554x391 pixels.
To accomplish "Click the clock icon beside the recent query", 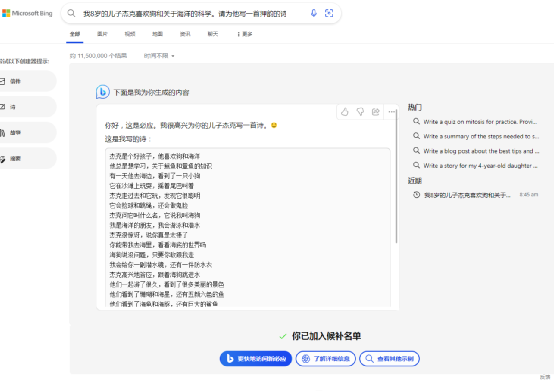I will coord(417,195).
